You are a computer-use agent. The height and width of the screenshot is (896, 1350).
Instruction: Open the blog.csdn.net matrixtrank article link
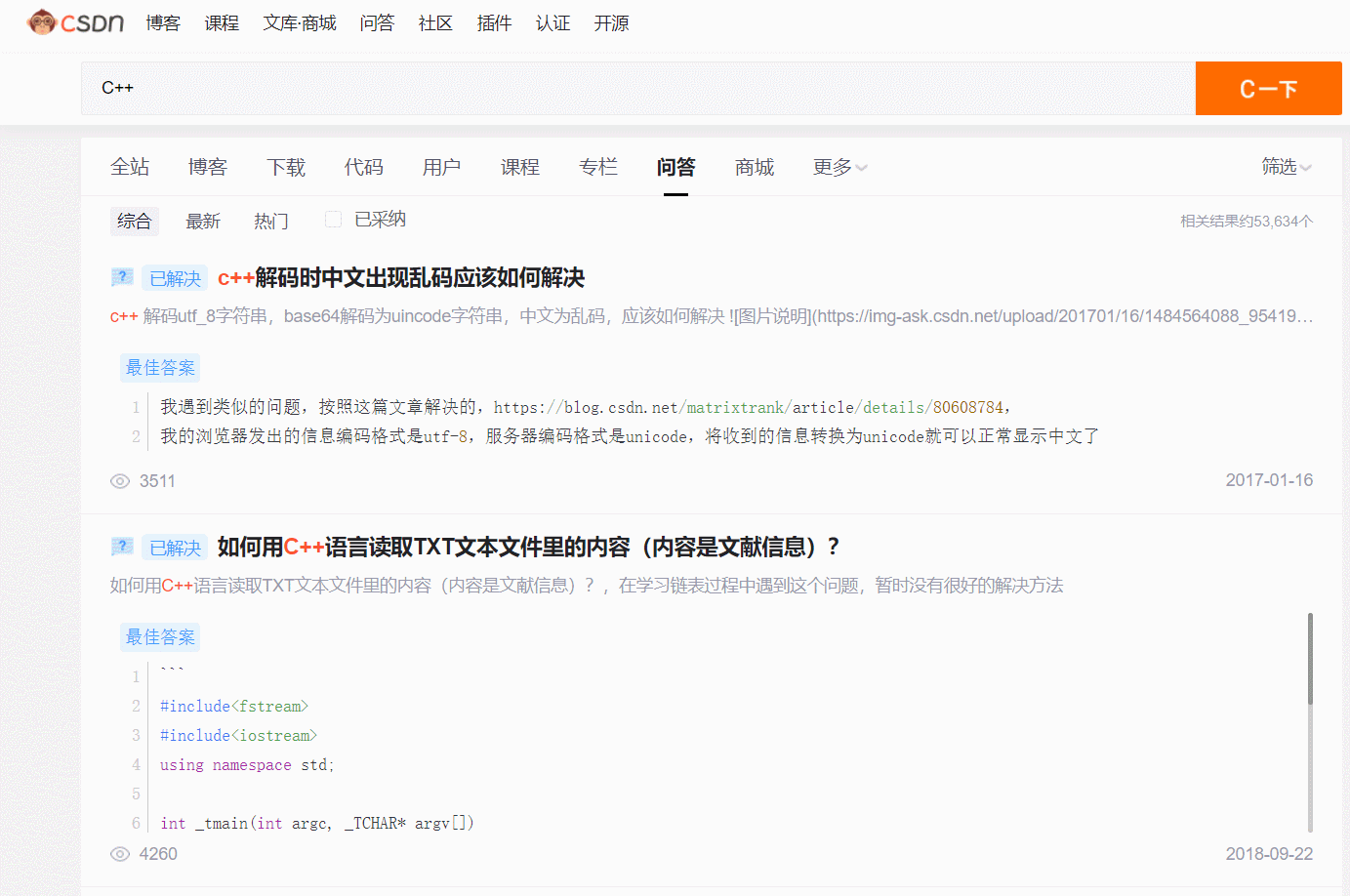pos(749,407)
